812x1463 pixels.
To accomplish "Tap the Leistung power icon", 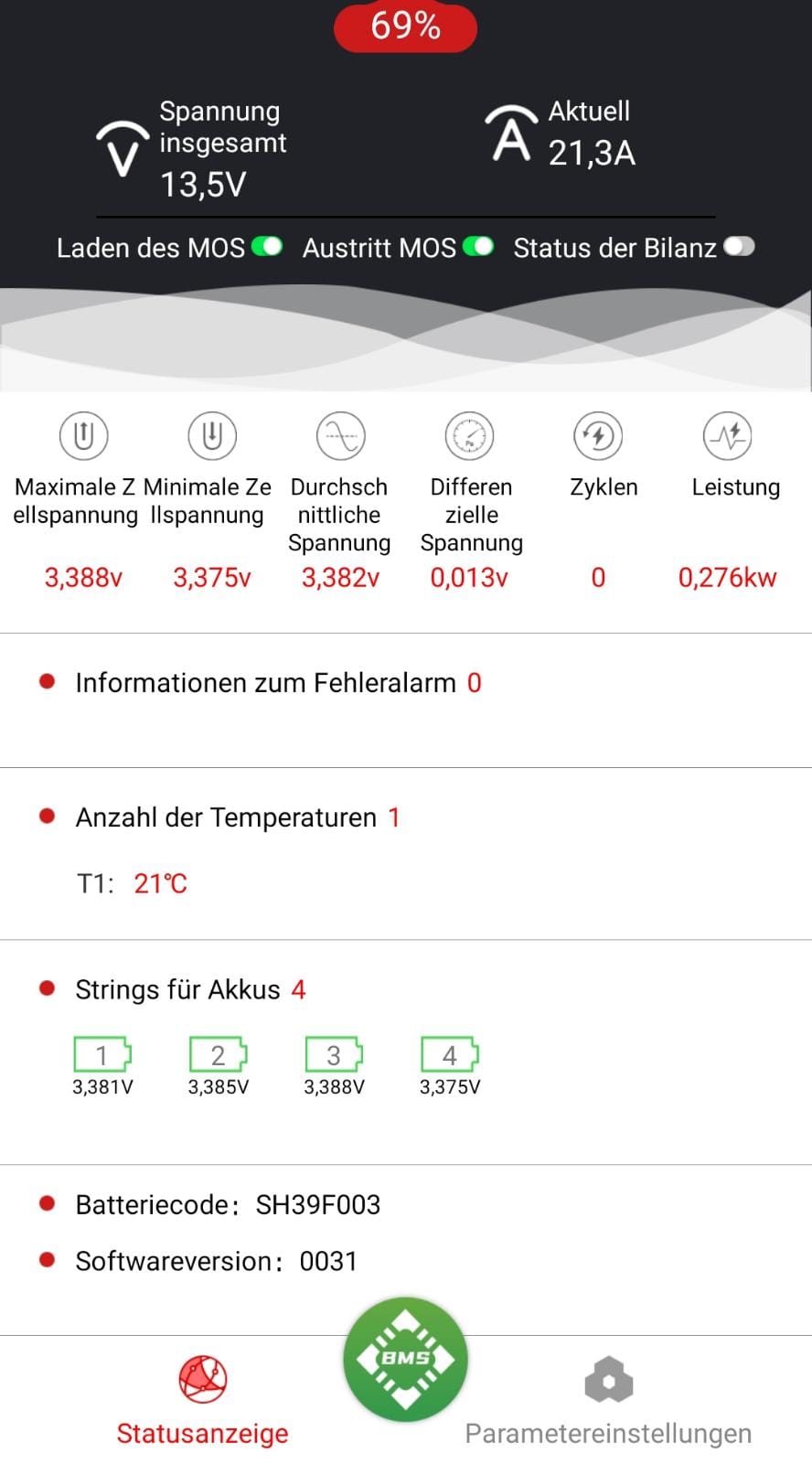I will 727,436.
